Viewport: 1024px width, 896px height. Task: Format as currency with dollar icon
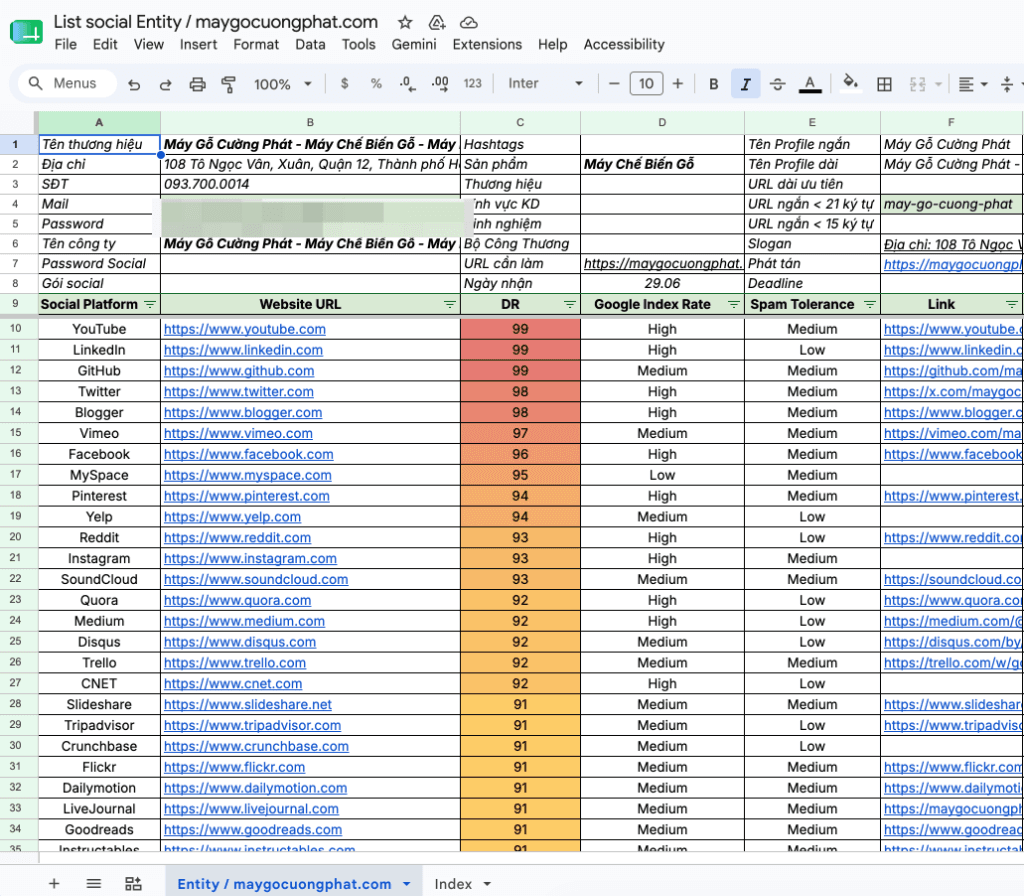click(345, 84)
